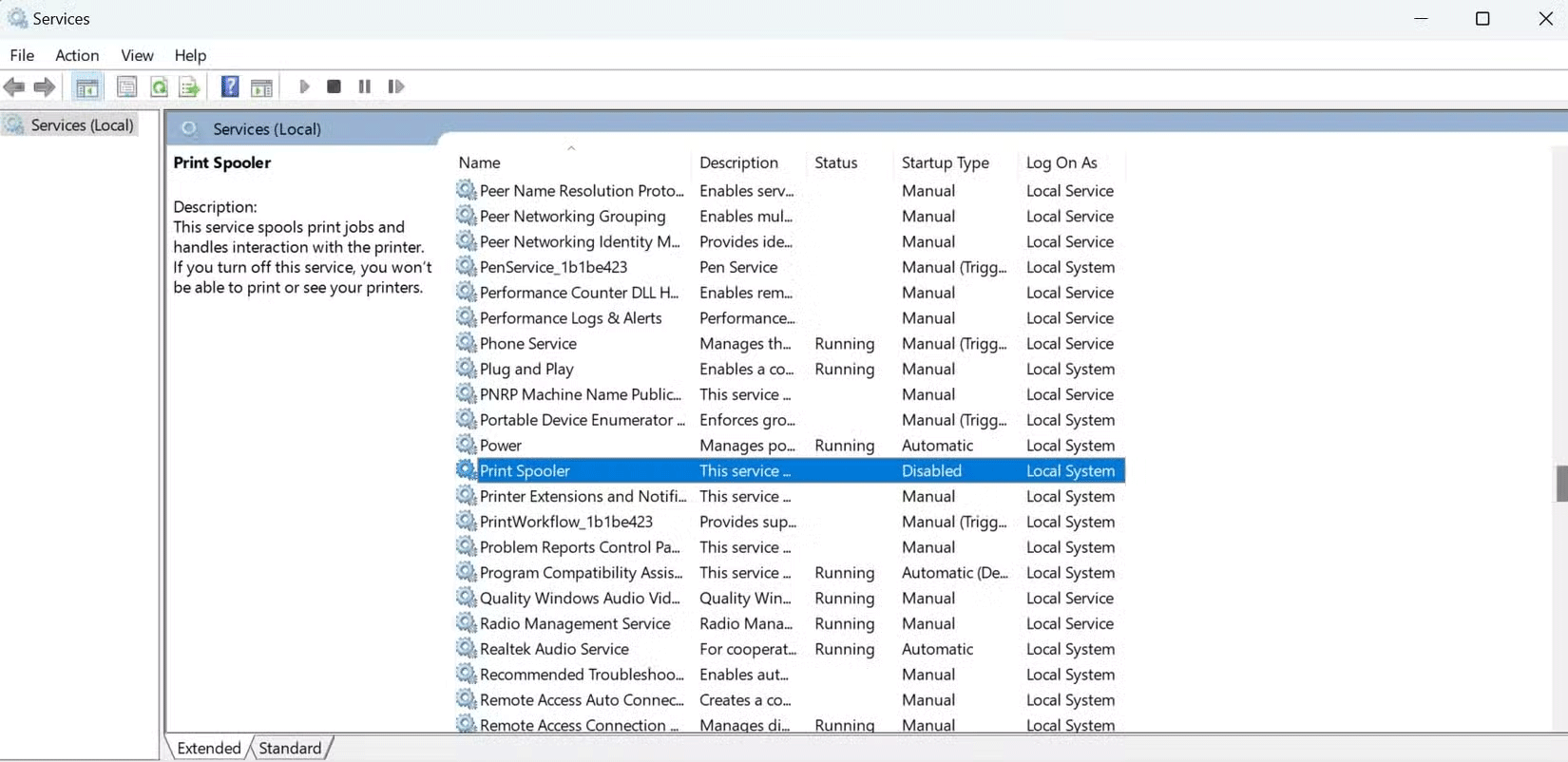The image size is (1568, 762).
Task: Open the View menu
Action: pyautogui.click(x=137, y=55)
